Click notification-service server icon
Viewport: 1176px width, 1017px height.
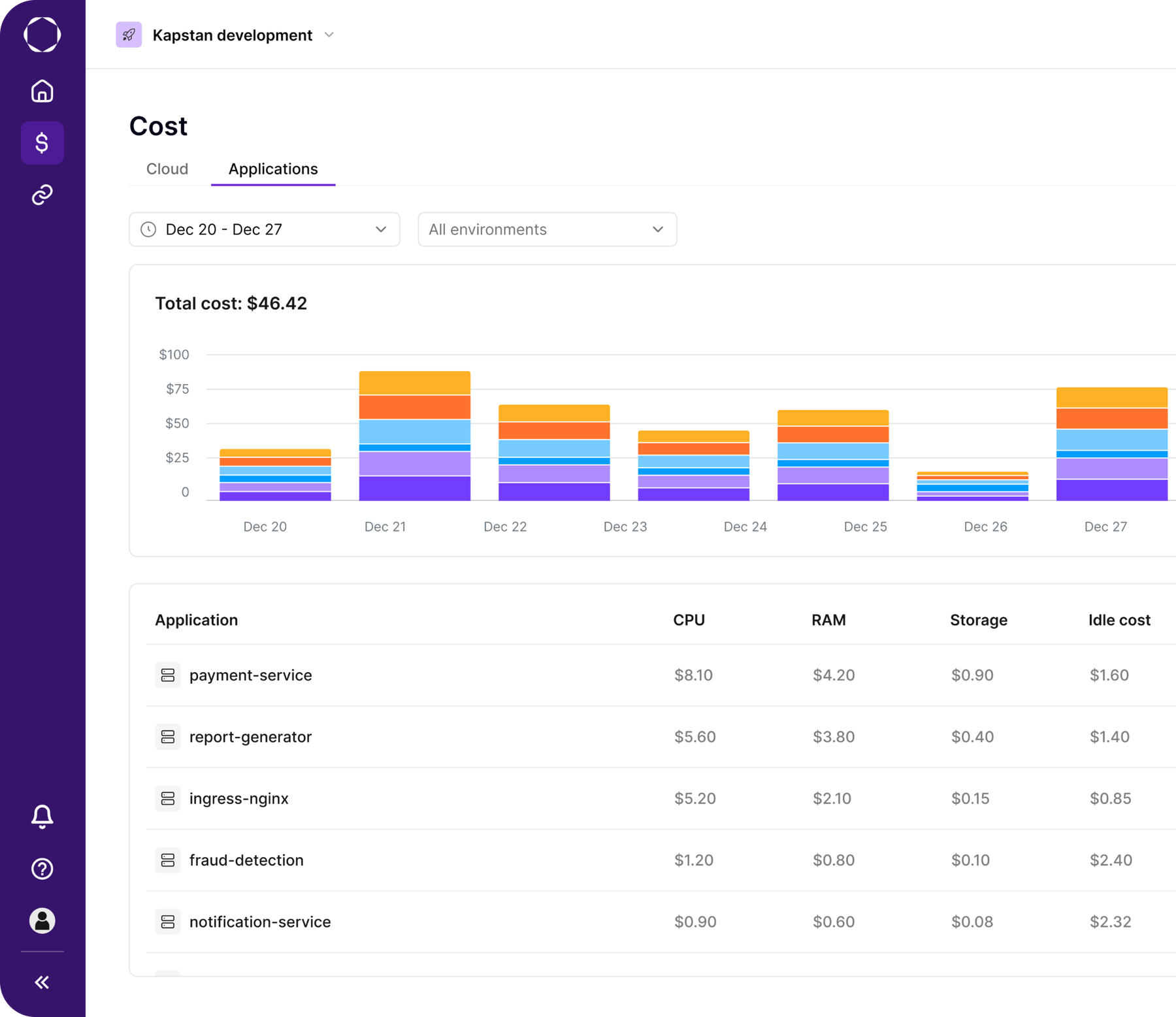[x=168, y=922]
